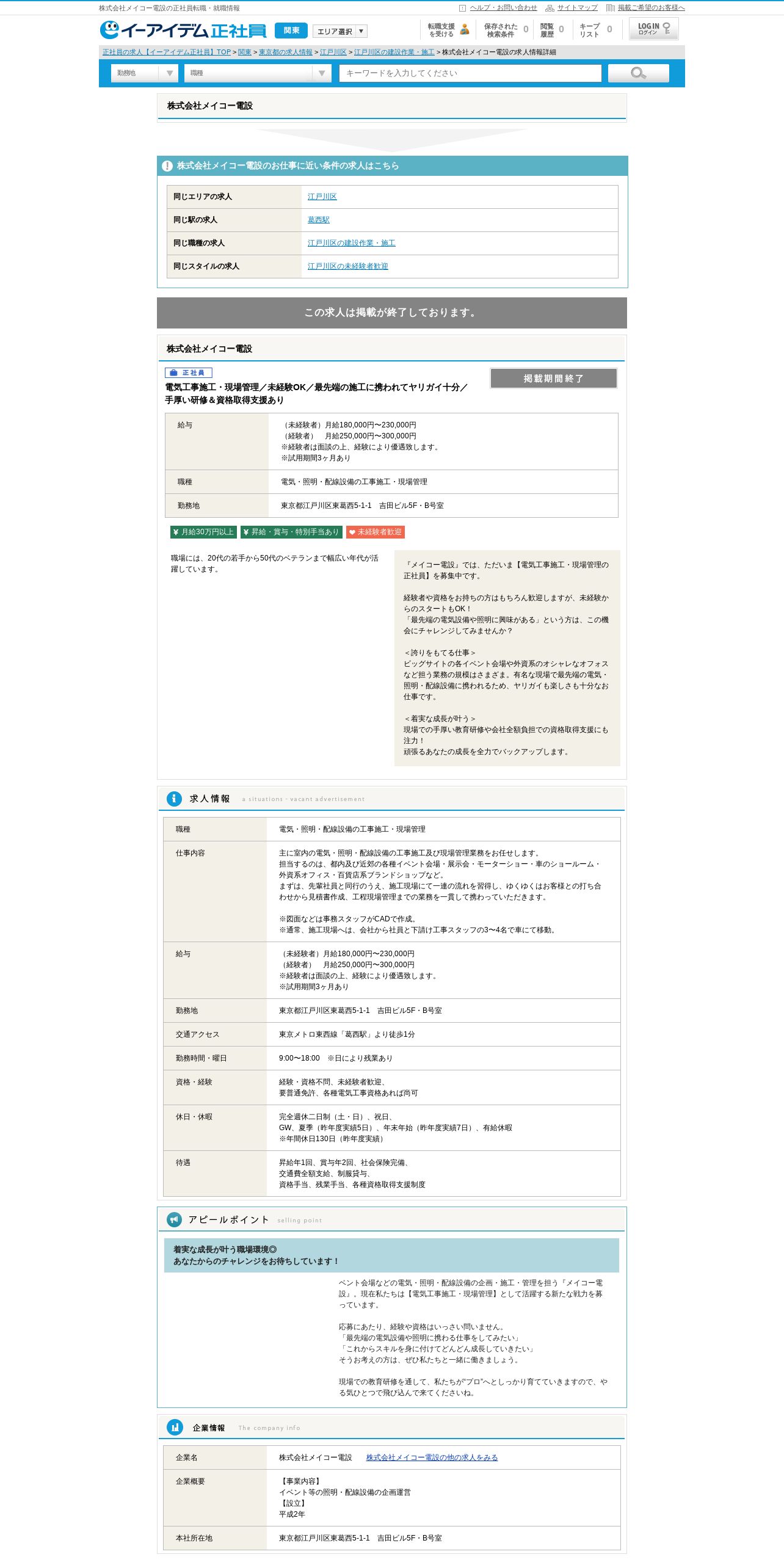Click the 着実な成長が叶う職場環境◎ heading

point(225,1249)
